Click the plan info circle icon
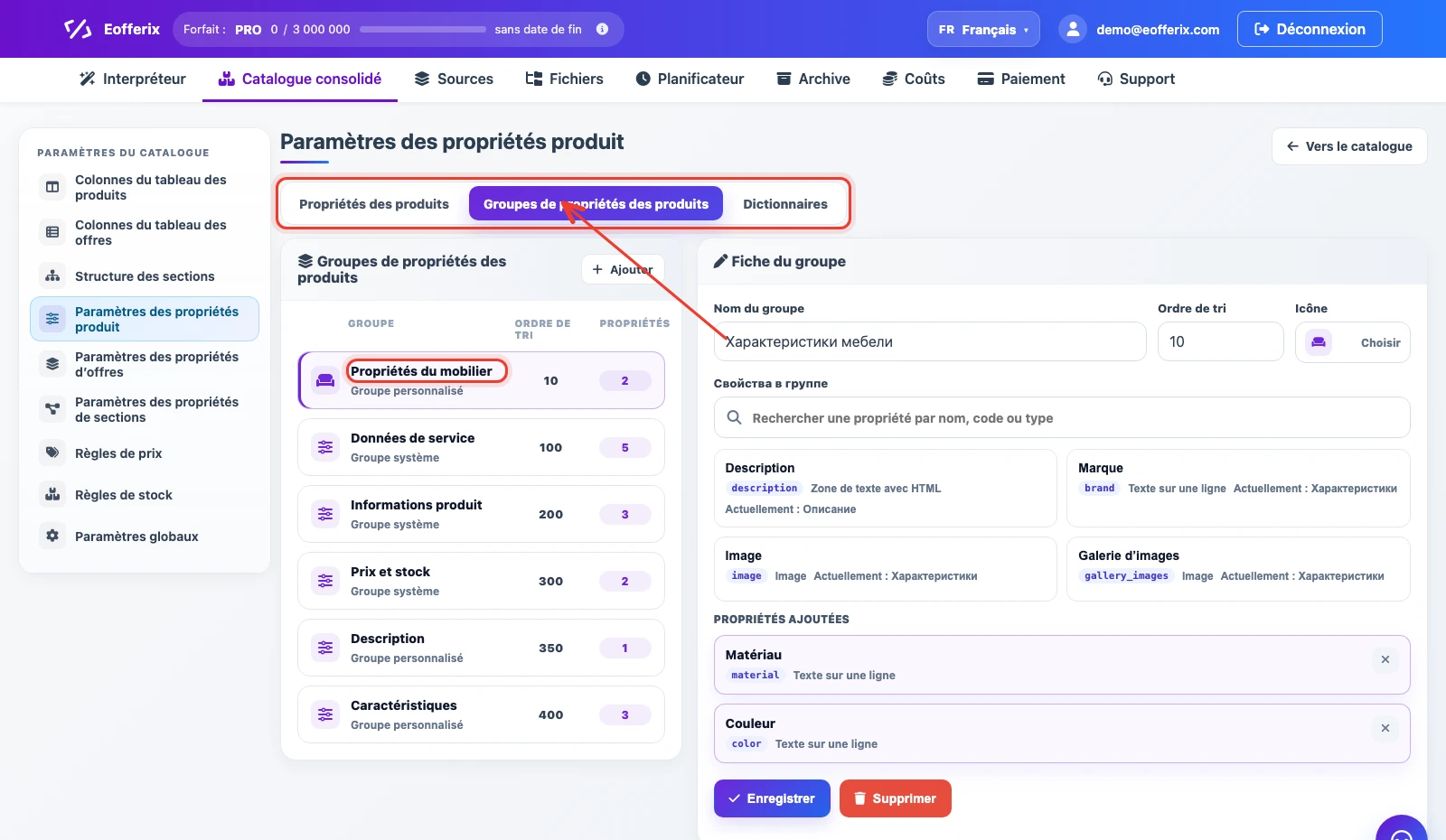 tap(602, 29)
